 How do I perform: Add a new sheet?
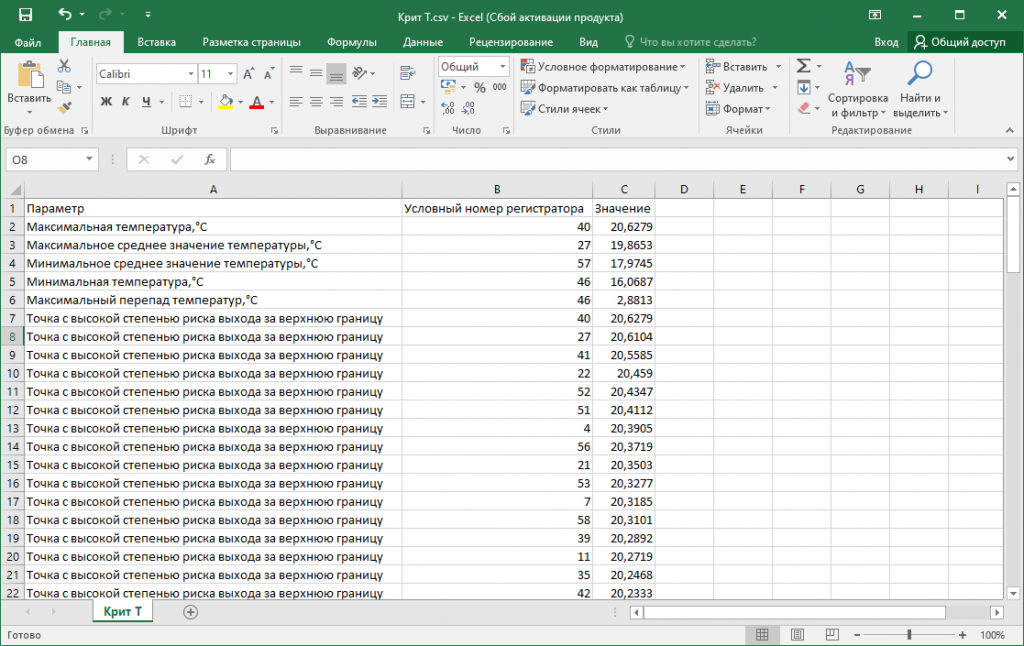coord(191,612)
